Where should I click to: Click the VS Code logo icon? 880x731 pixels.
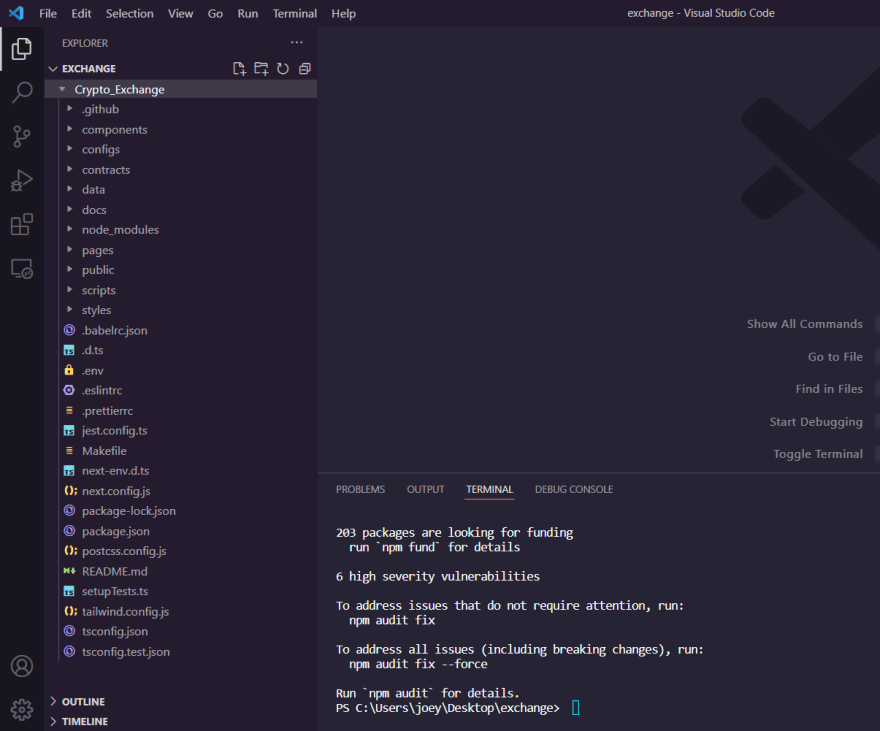coord(16,13)
